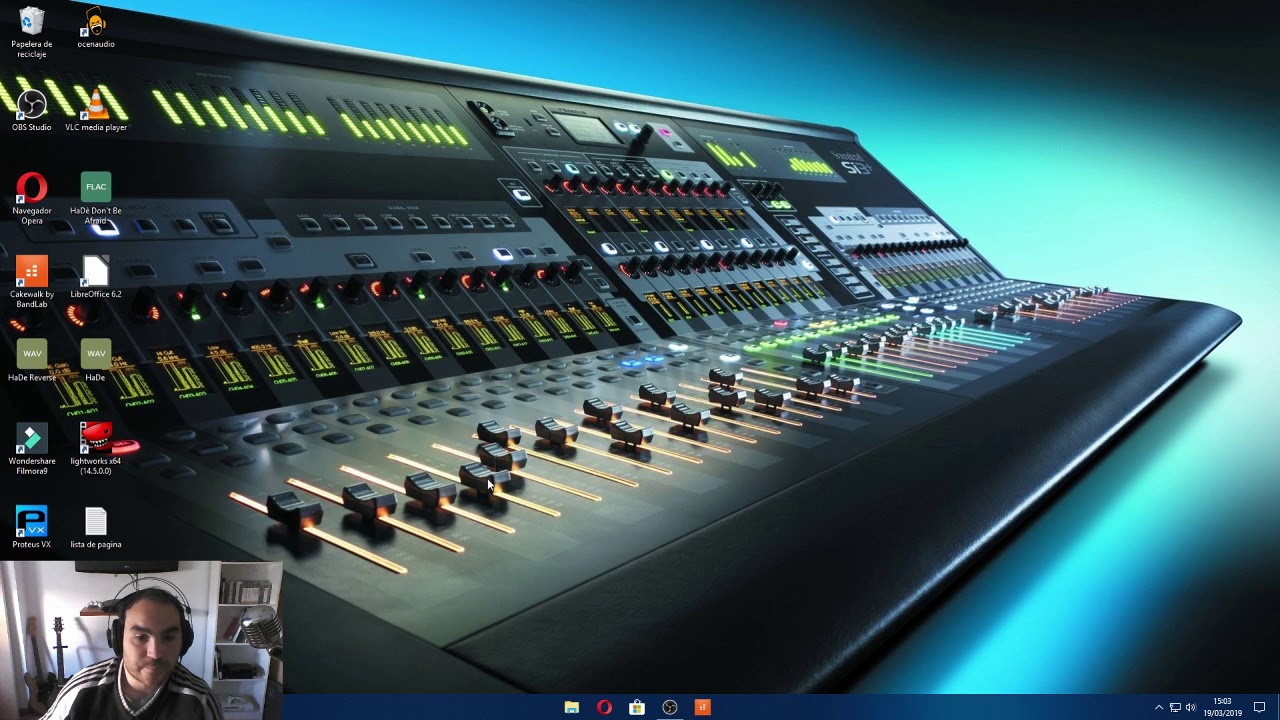
Task: Open Microsoft Store from the taskbar
Action: [x=637, y=707]
